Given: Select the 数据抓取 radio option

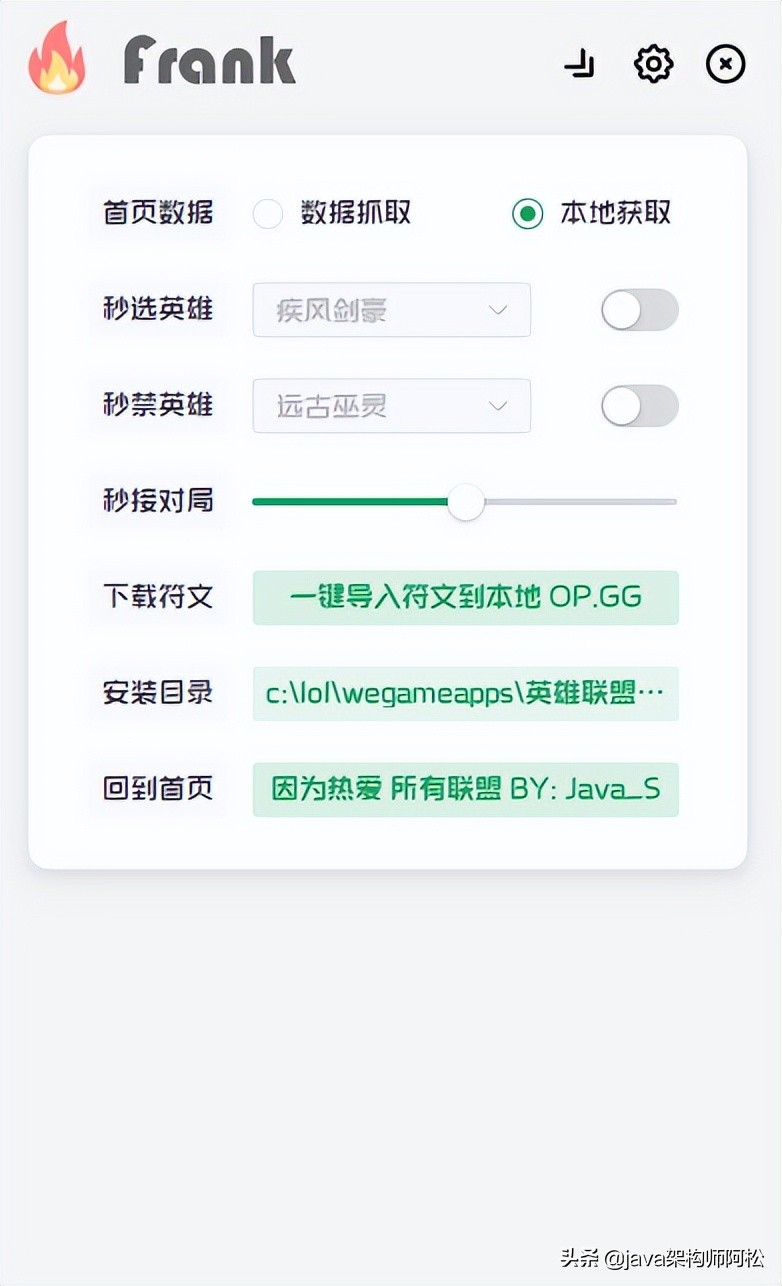Looking at the screenshot, I should (x=267, y=213).
